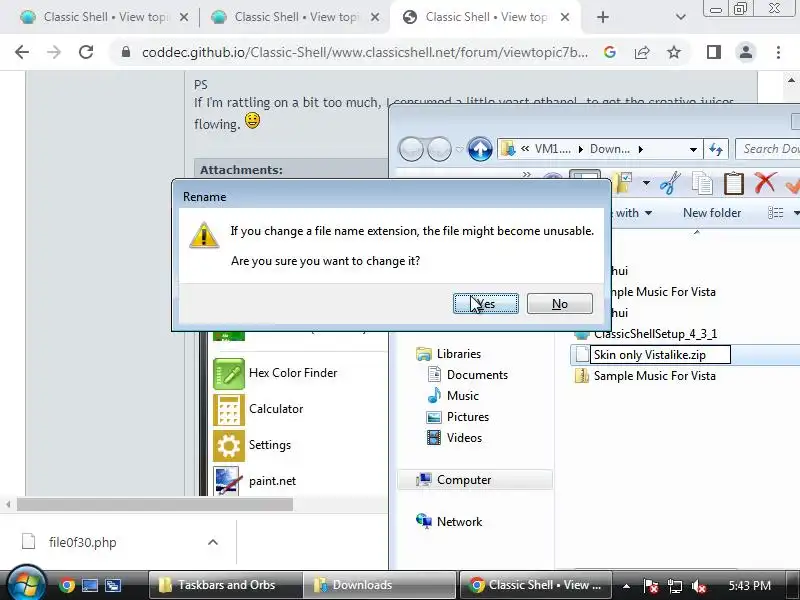Click Explorer's back navigation button

point(411,149)
